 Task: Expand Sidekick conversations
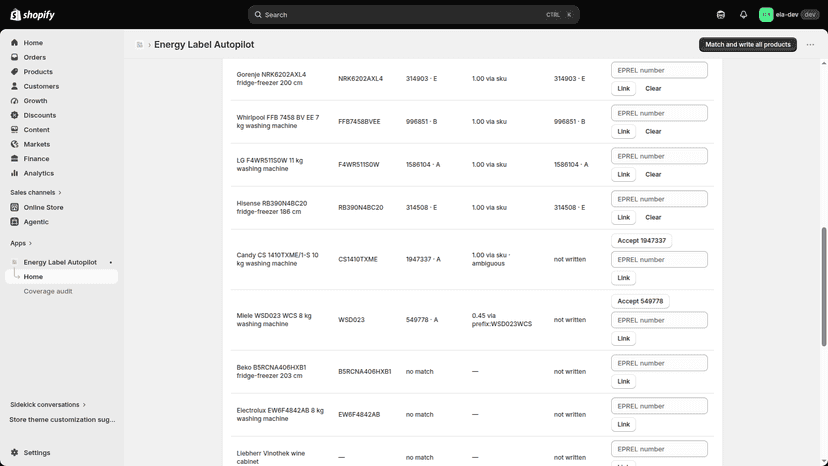(x=48, y=405)
